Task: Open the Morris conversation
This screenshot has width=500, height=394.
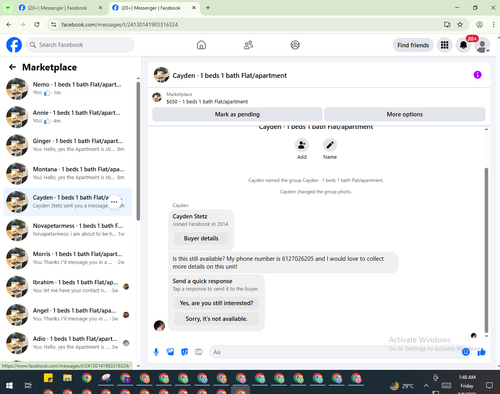Action: [x=68, y=258]
